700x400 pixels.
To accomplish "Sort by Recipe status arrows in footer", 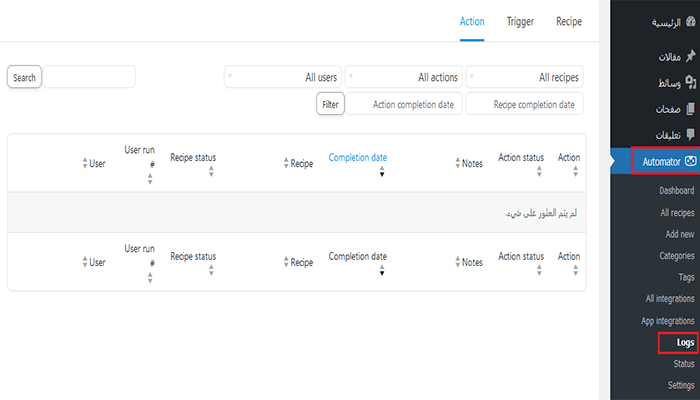I will tap(211, 270).
